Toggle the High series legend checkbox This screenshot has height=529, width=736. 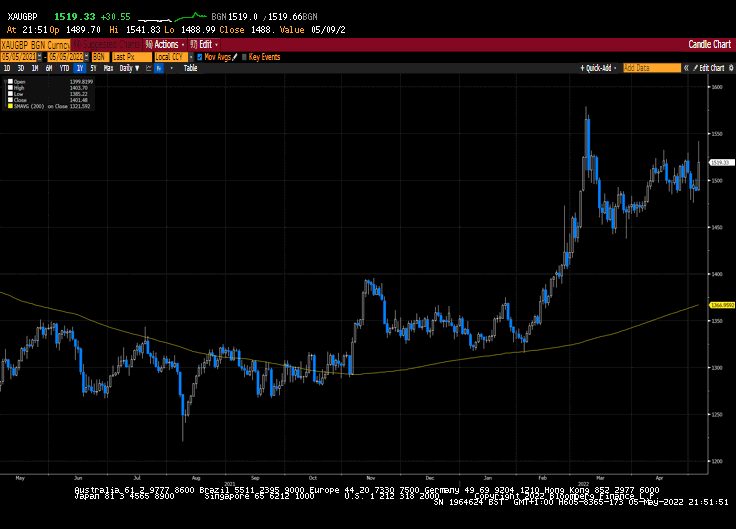pos(10,88)
